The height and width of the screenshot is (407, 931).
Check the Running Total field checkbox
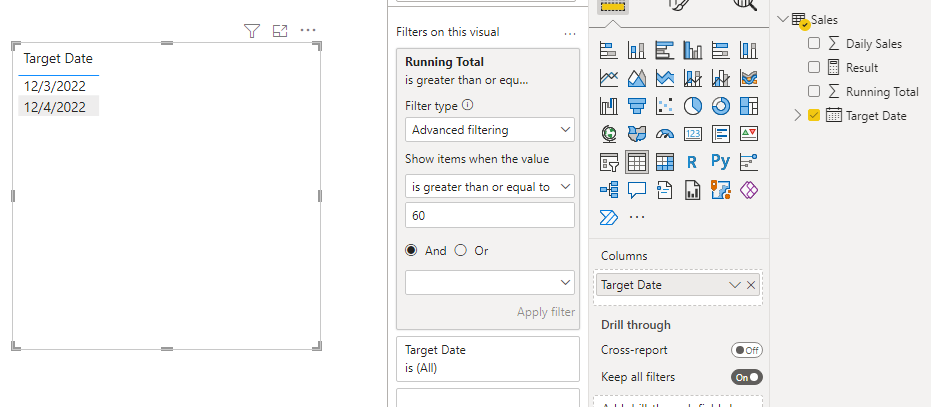(x=814, y=91)
